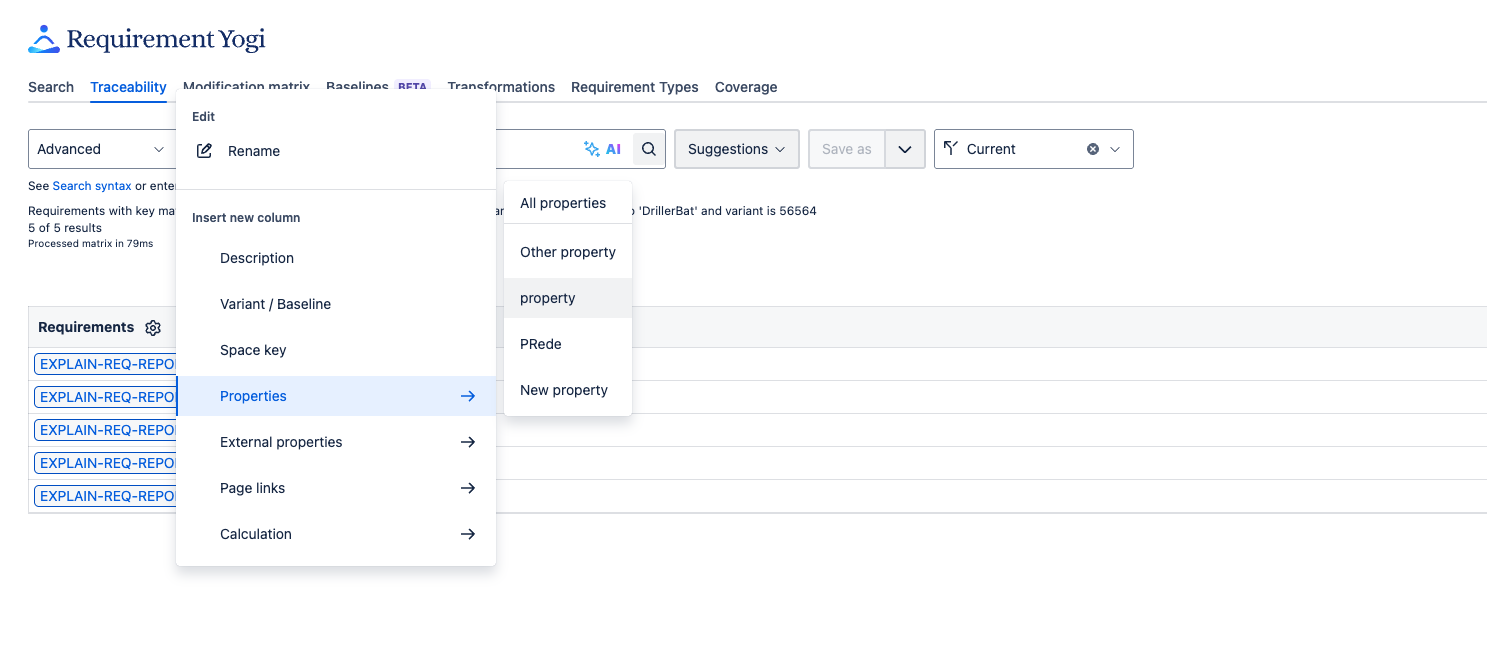The height and width of the screenshot is (667, 1487).
Task: Open the Advanced search mode dropdown
Action: (x=100, y=149)
